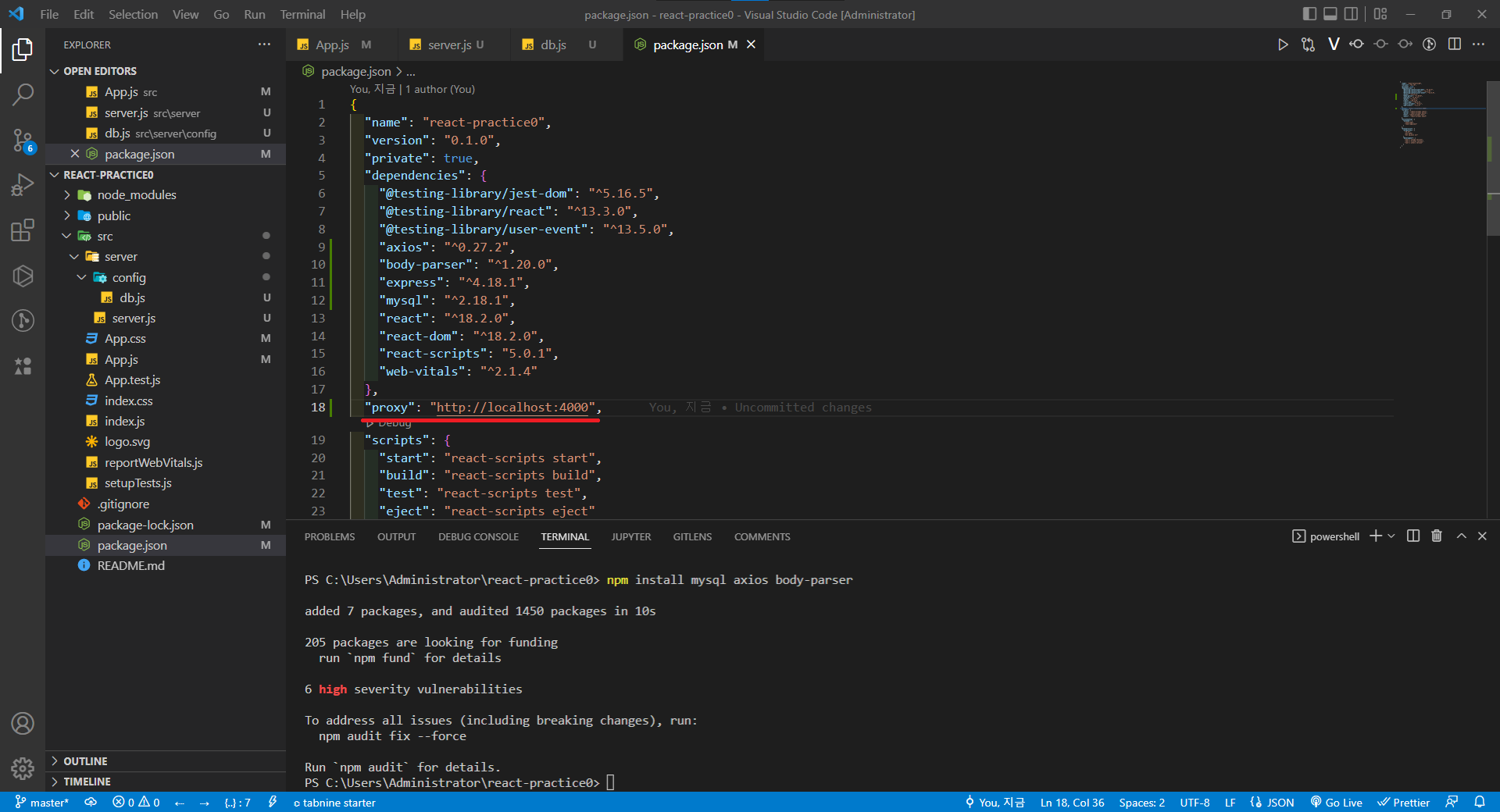Click the UTF-8 encoding indicator

coord(1195,802)
